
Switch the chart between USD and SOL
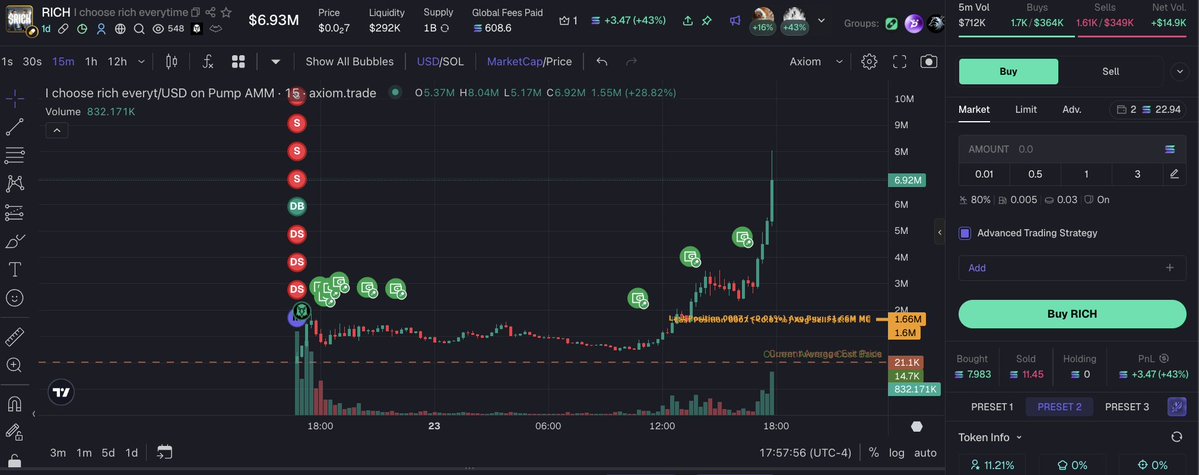tap(440, 61)
